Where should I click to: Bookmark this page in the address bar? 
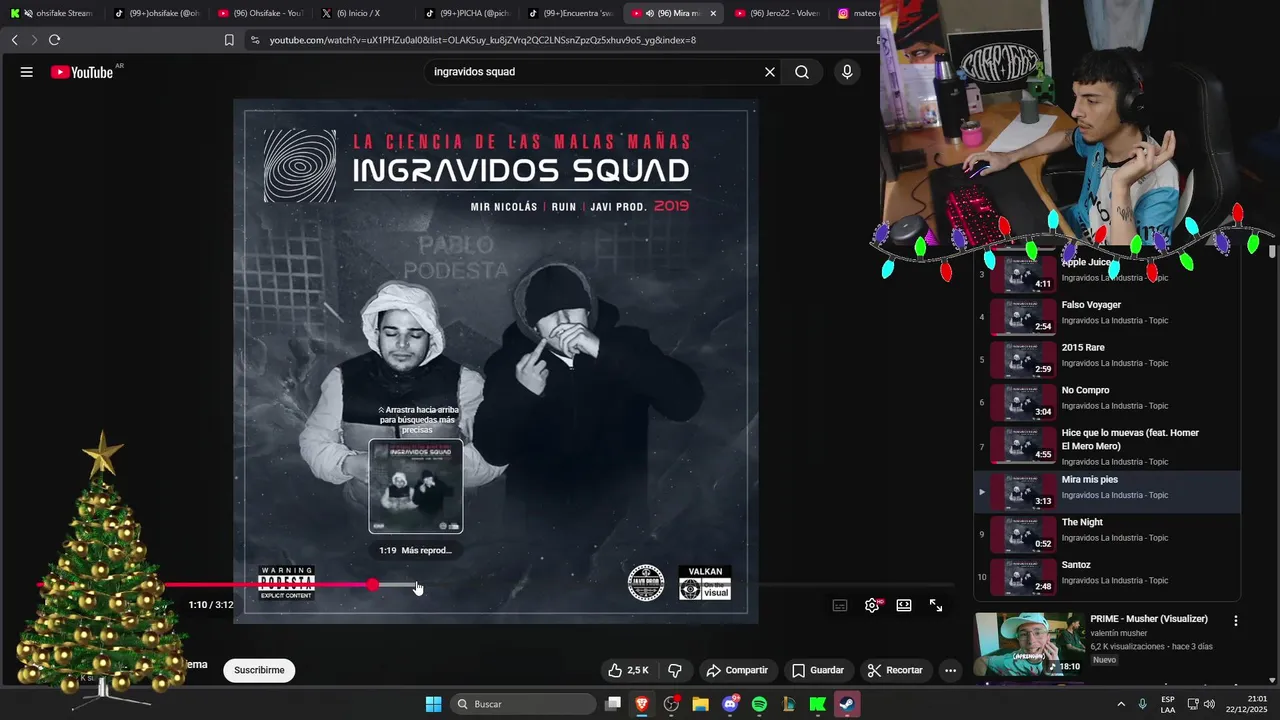coord(229,40)
